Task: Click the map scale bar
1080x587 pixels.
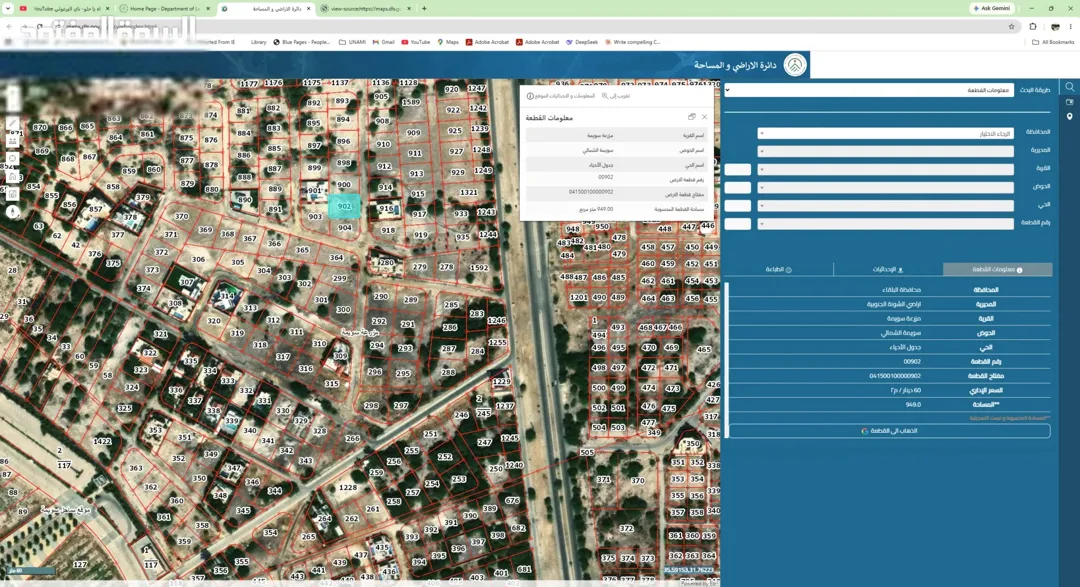Action: pyautogui.click(x=30, y=570)
